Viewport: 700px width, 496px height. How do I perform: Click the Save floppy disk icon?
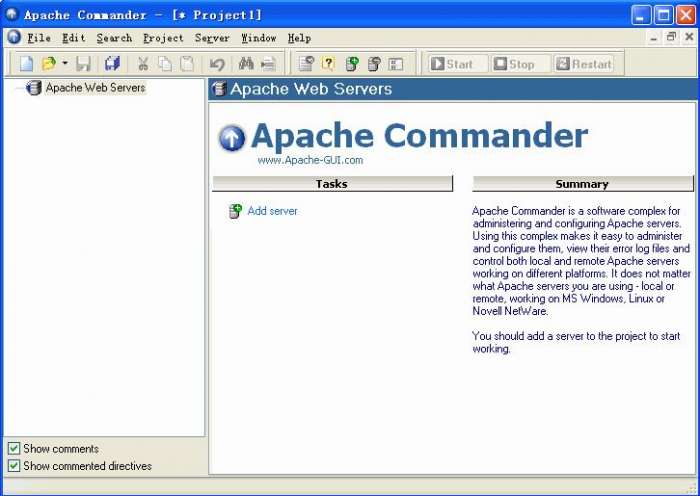click(x=83, y=64)
